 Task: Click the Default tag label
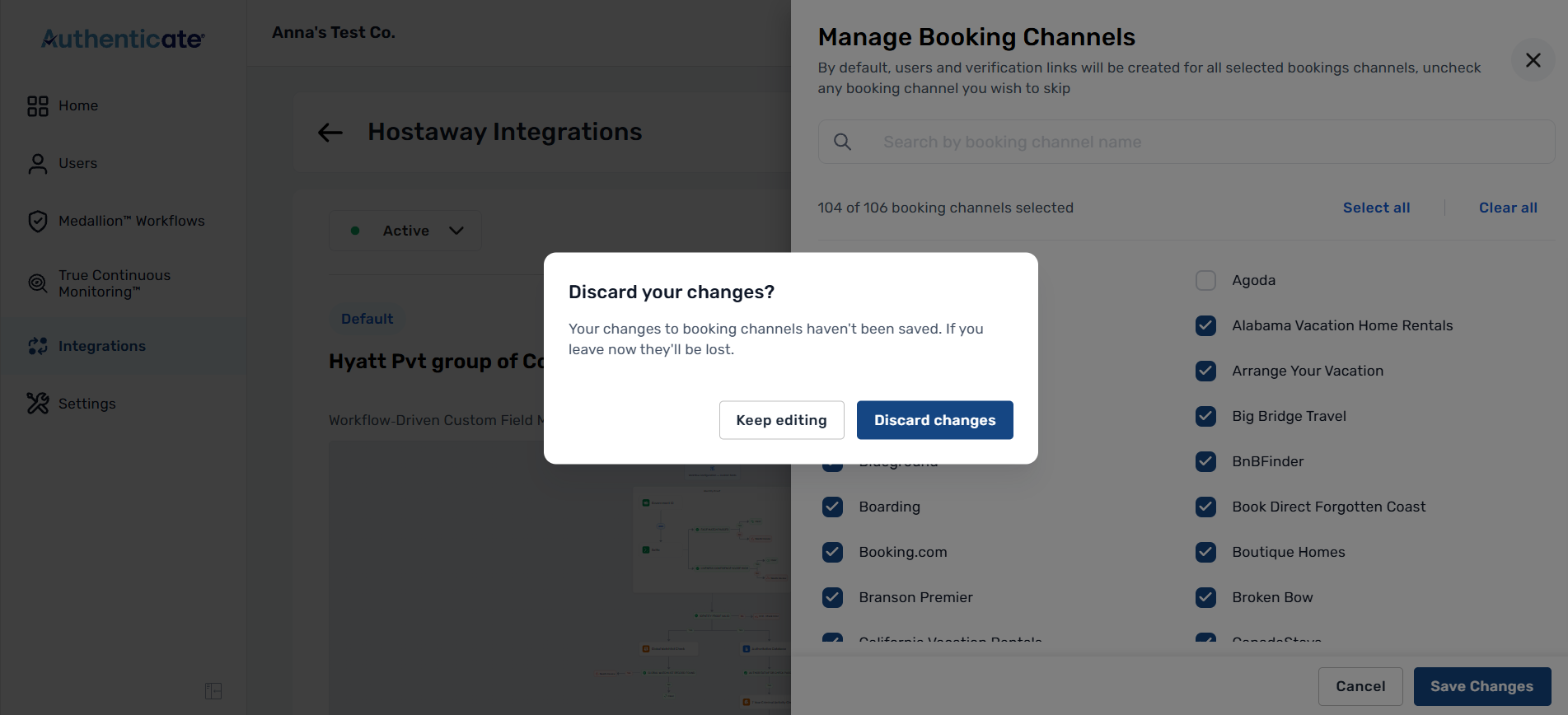point(367,320)
